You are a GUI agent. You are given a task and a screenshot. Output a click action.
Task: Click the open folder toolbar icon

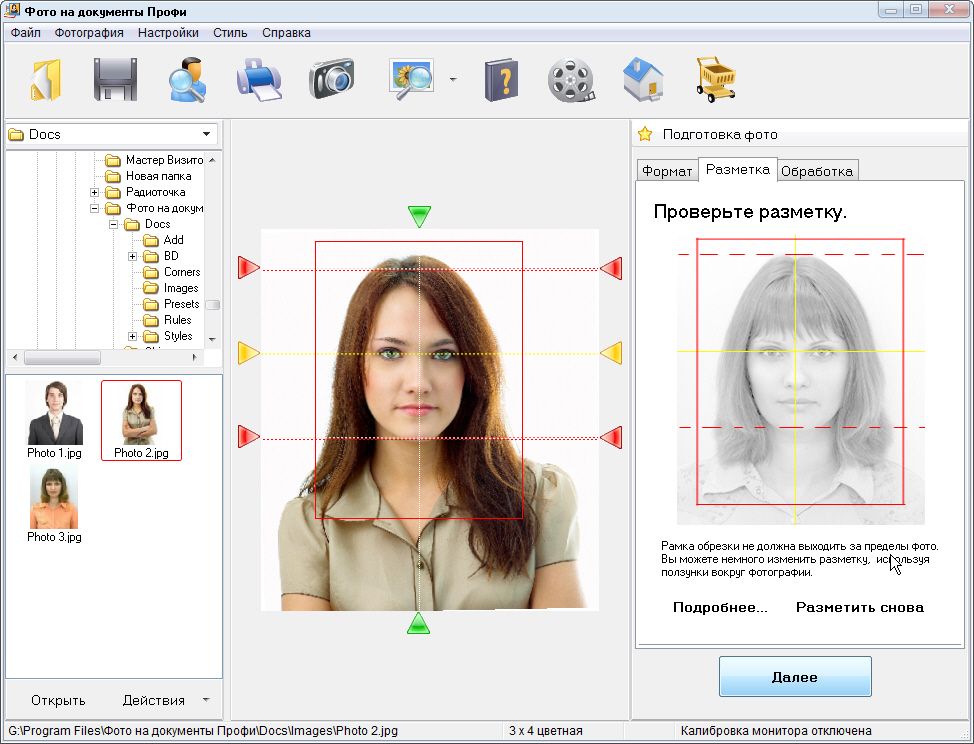pos(47,80)
